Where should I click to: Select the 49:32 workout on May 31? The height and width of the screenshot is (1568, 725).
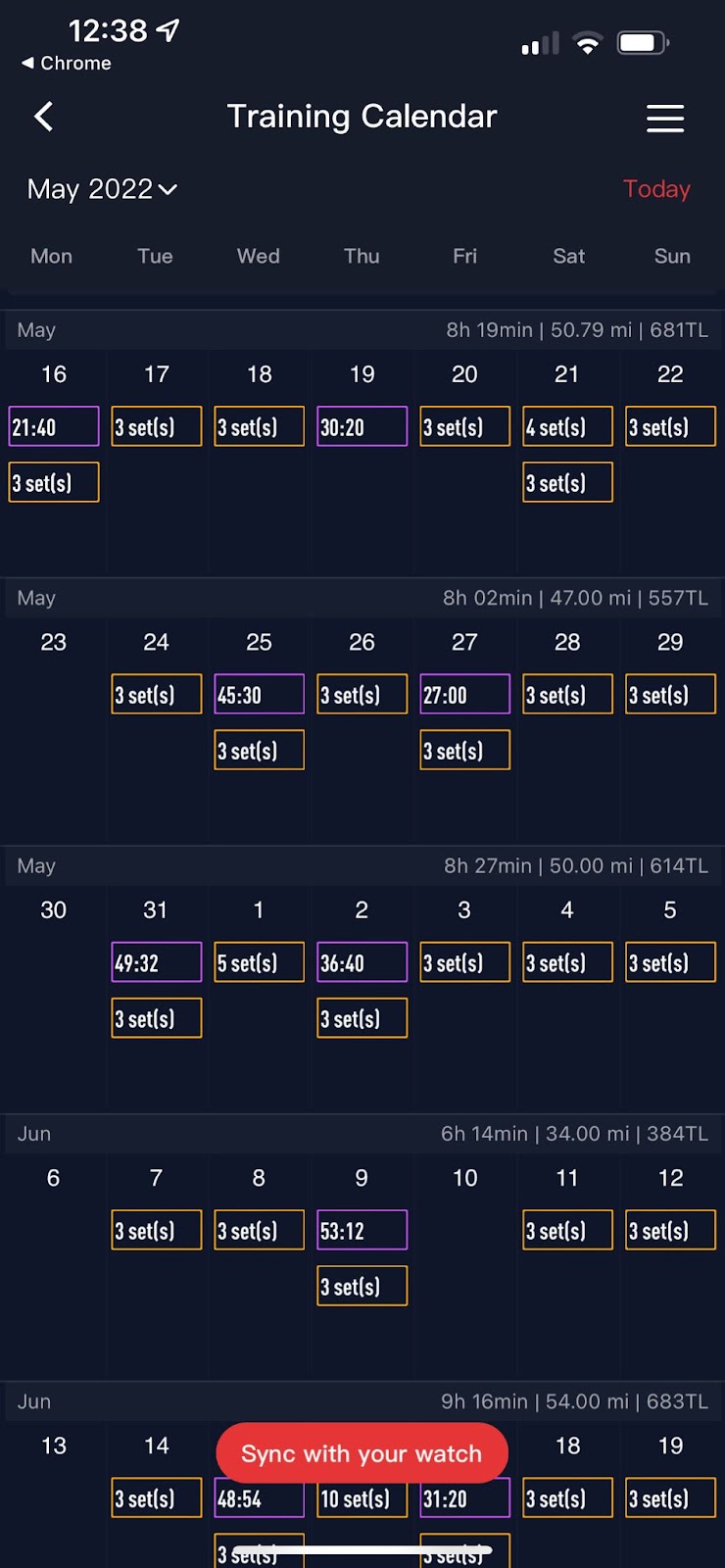tap(157, 962)
